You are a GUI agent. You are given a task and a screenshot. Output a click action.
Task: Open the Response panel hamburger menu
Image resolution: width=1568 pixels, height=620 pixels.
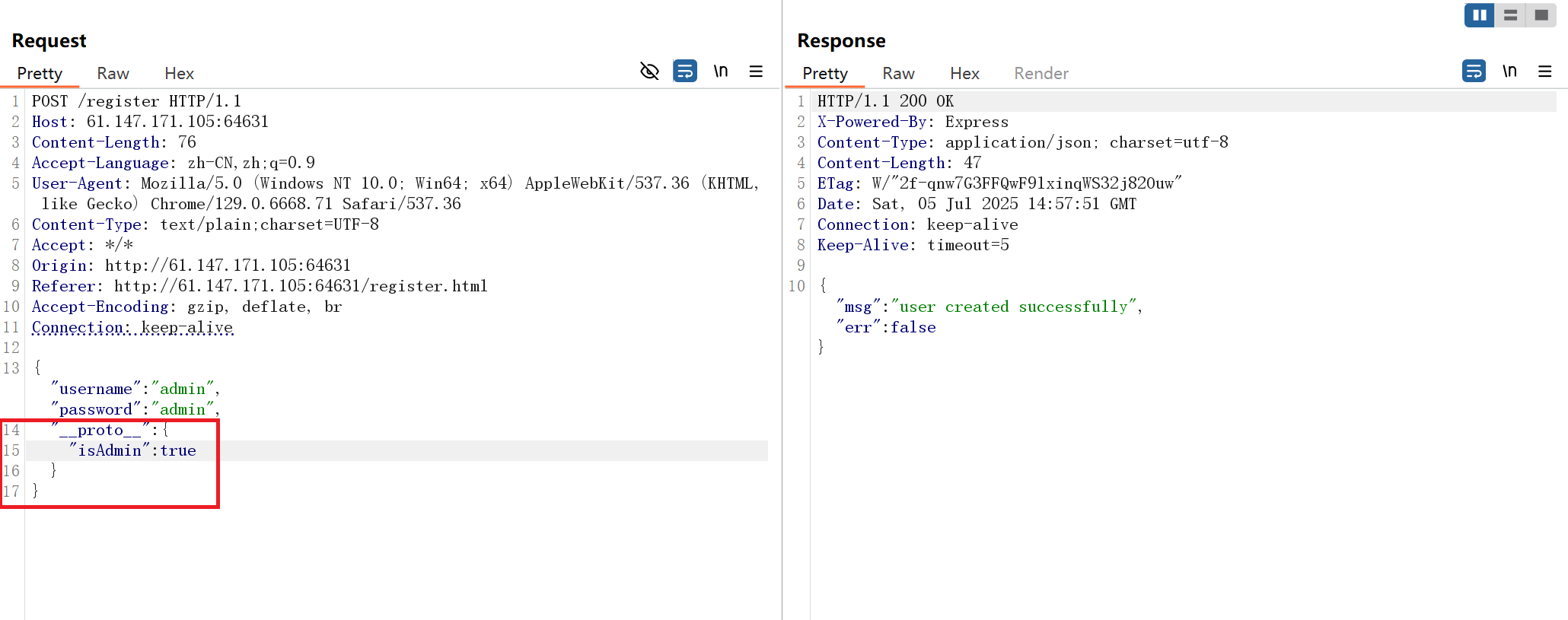pyautogui.click(x=1544, y=72)
